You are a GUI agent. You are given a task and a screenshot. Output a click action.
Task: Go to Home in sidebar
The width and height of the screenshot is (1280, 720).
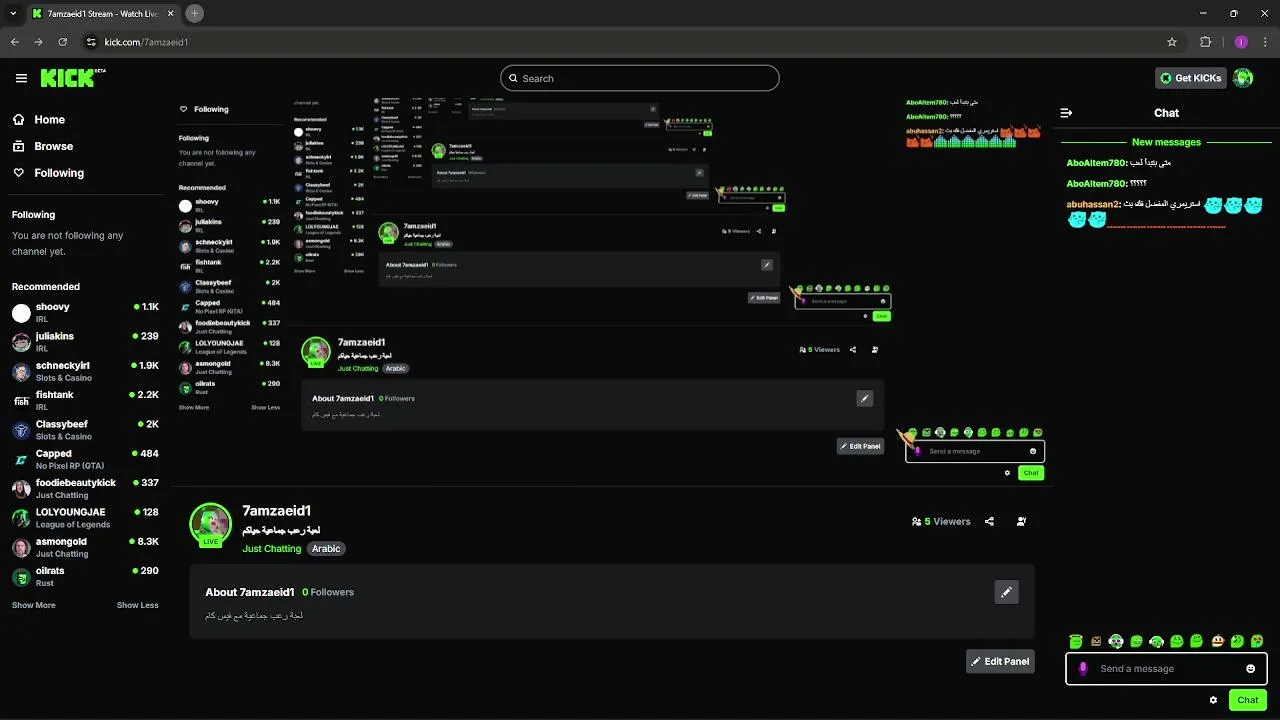pos(38,119)
